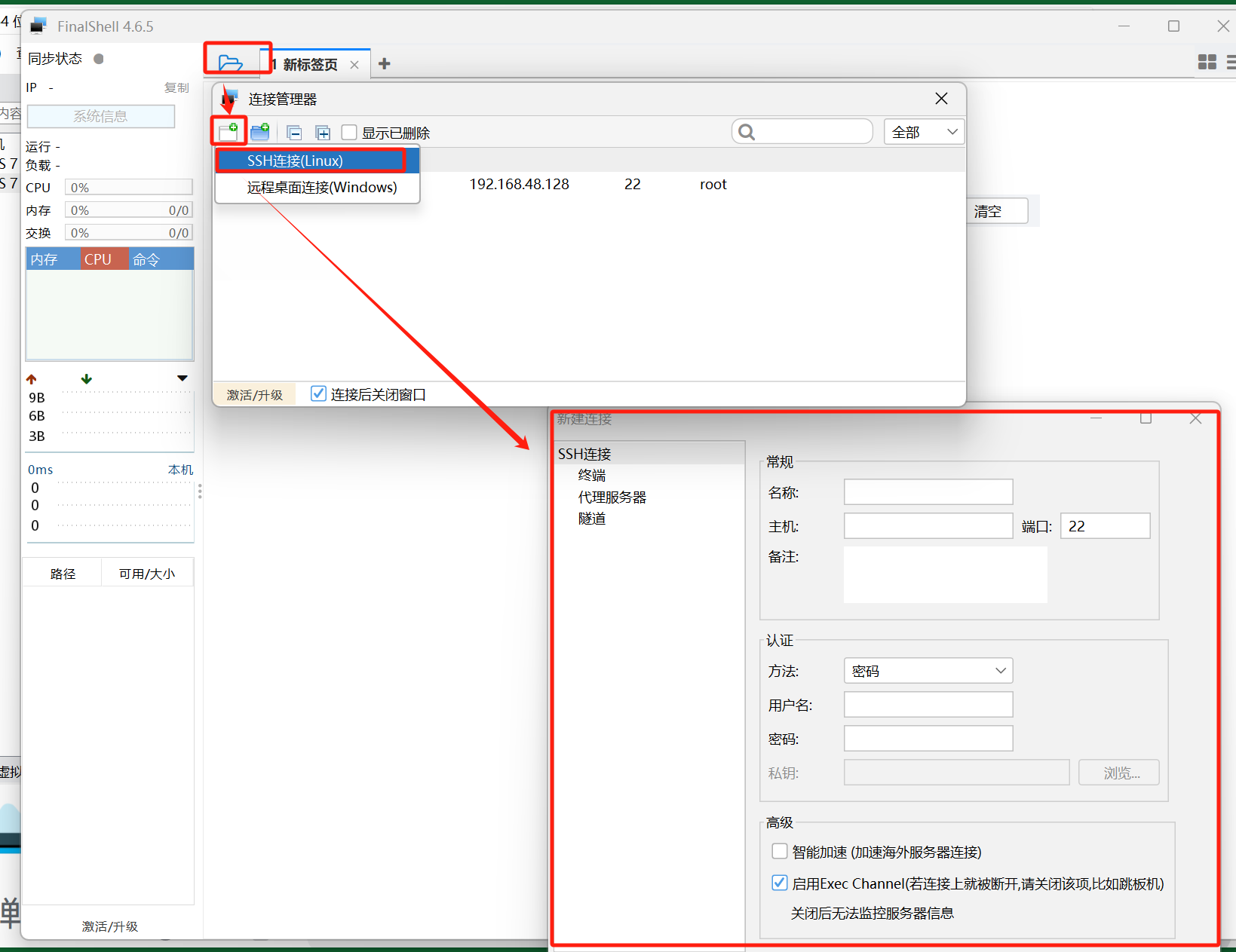Click the 名称 input field
The image size is (1236, 952).
tap(928, 492)
